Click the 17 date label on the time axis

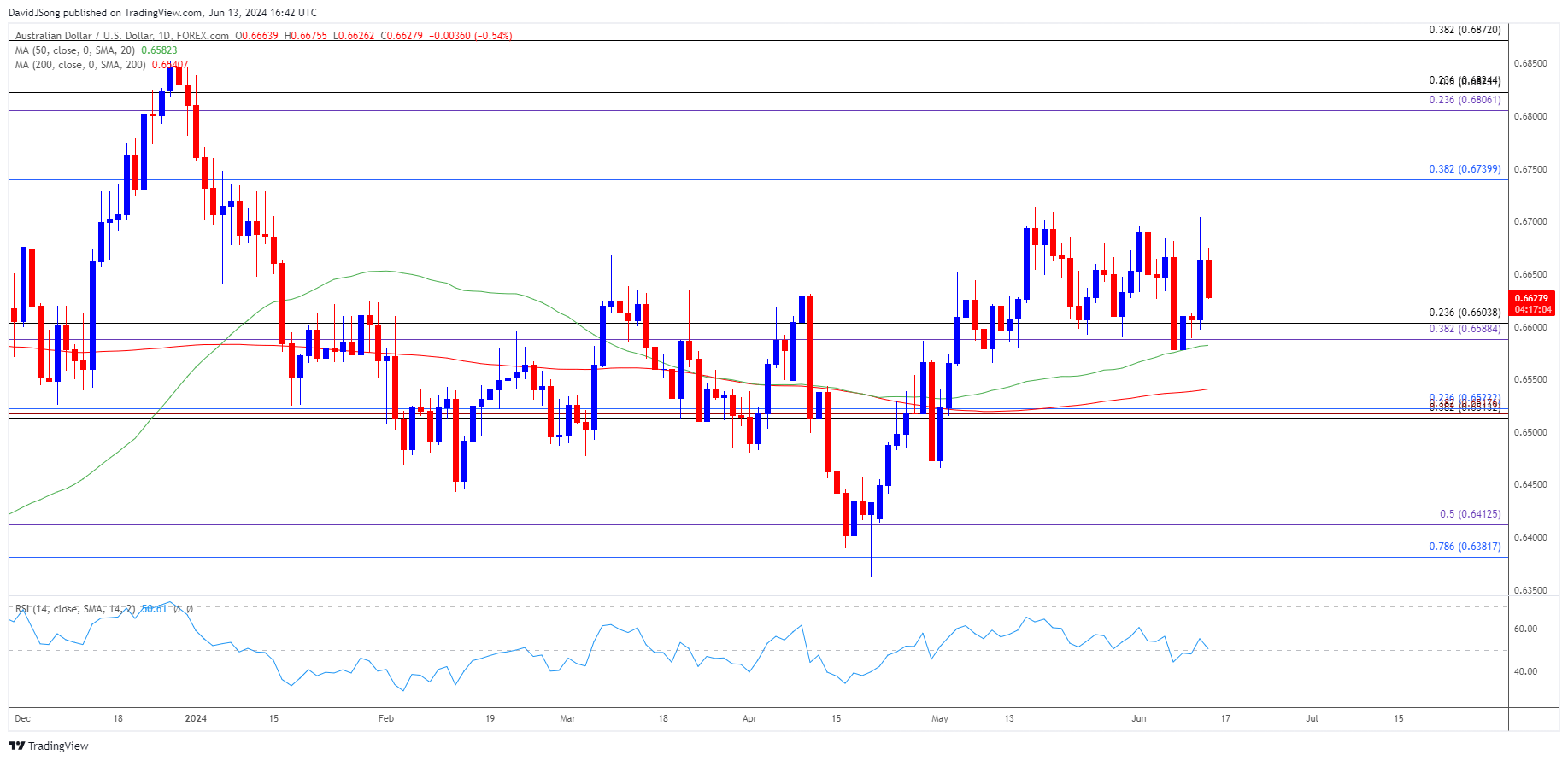click(1225, 719)
